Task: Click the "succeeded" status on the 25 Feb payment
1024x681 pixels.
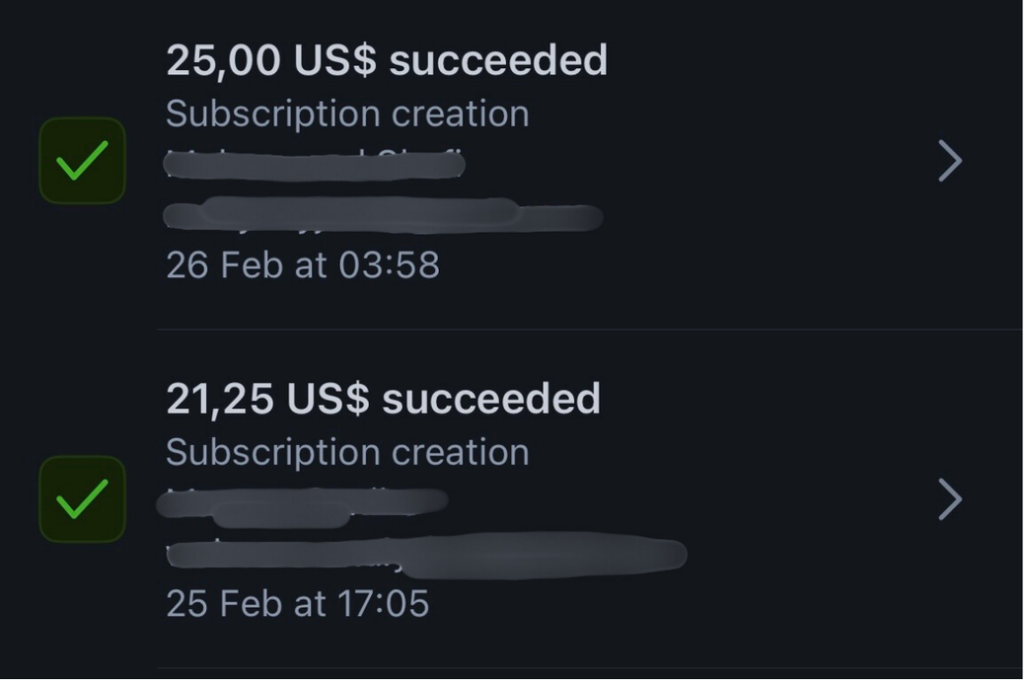Action: click(491, 400)
